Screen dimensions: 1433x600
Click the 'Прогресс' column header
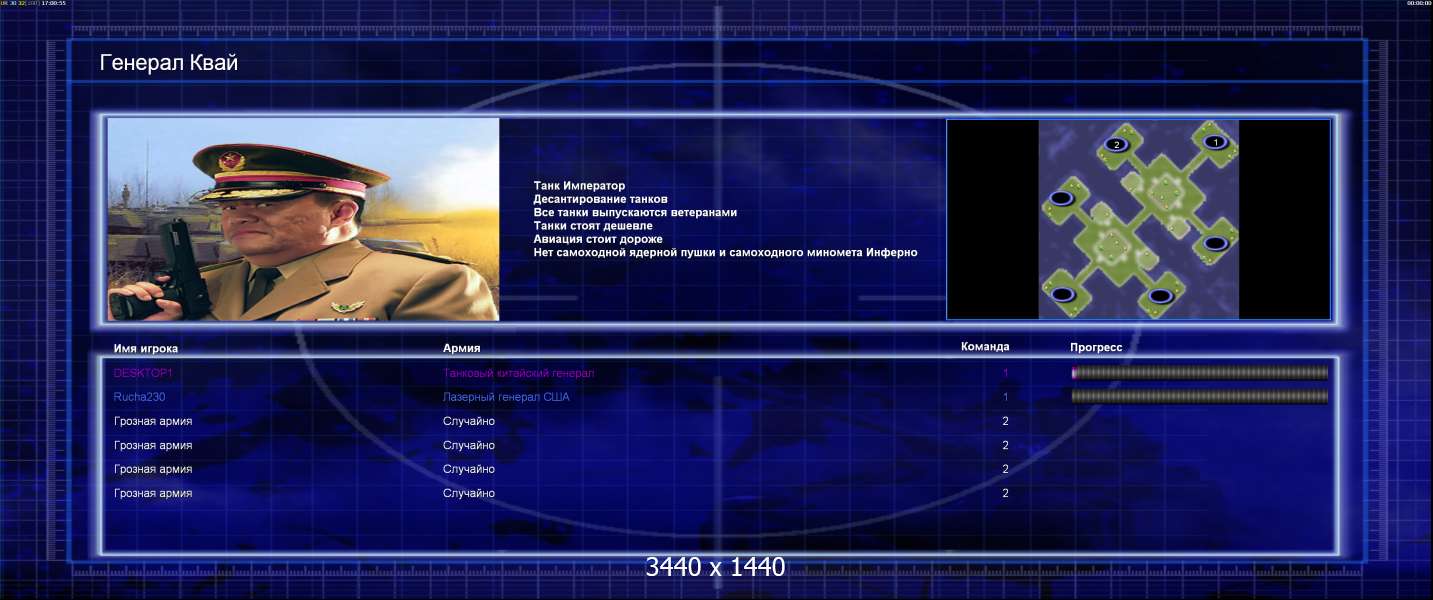[x=1096, y=347]
